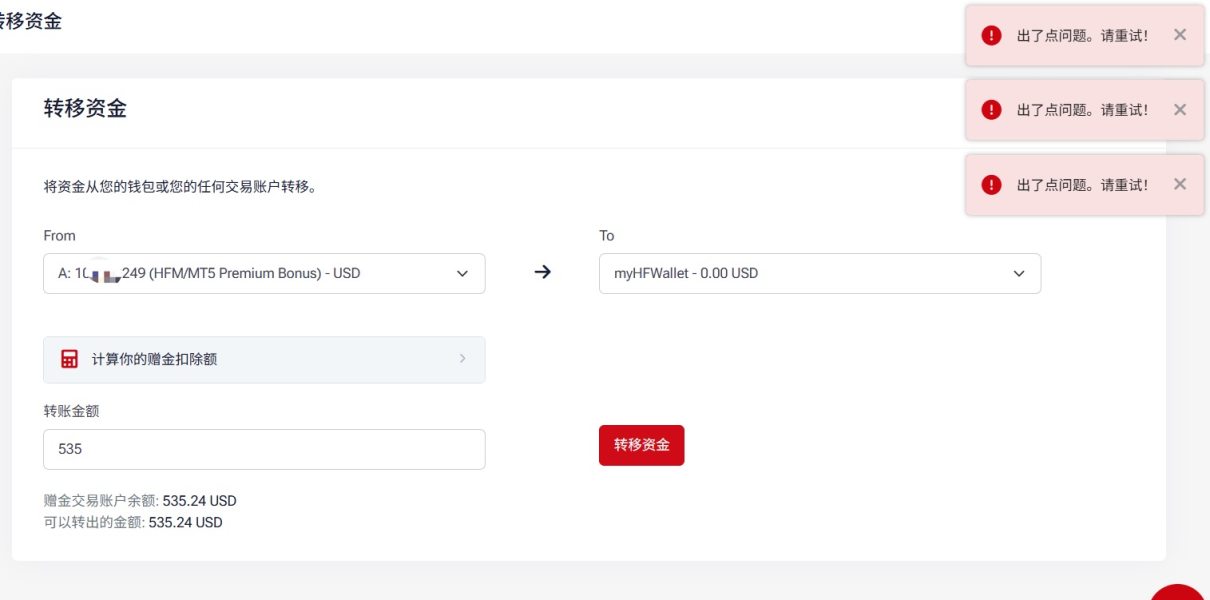Image resolution: width=1210 pixels, height=600 pixels.
Task: Dismiss the middle error notification
Action: 1180,110
